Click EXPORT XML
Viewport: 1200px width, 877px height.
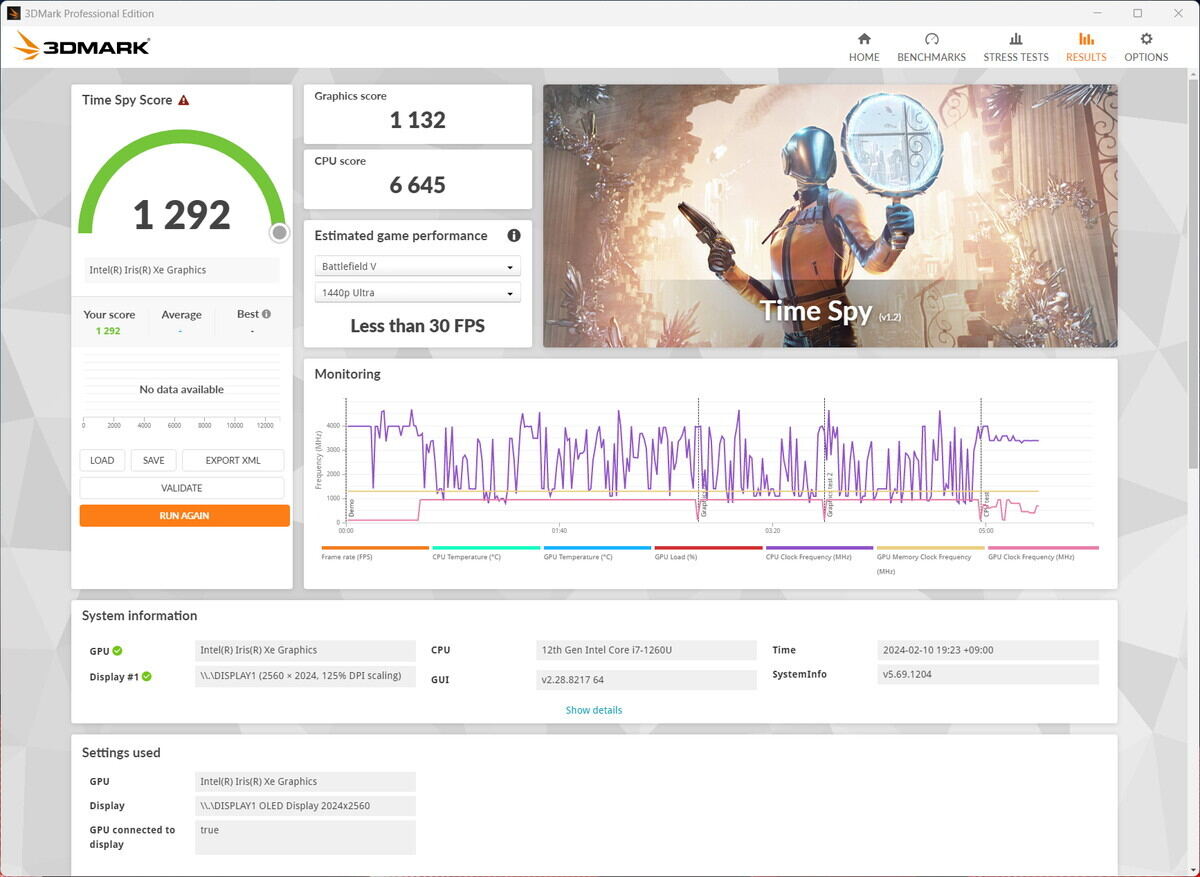pos(233,461)
